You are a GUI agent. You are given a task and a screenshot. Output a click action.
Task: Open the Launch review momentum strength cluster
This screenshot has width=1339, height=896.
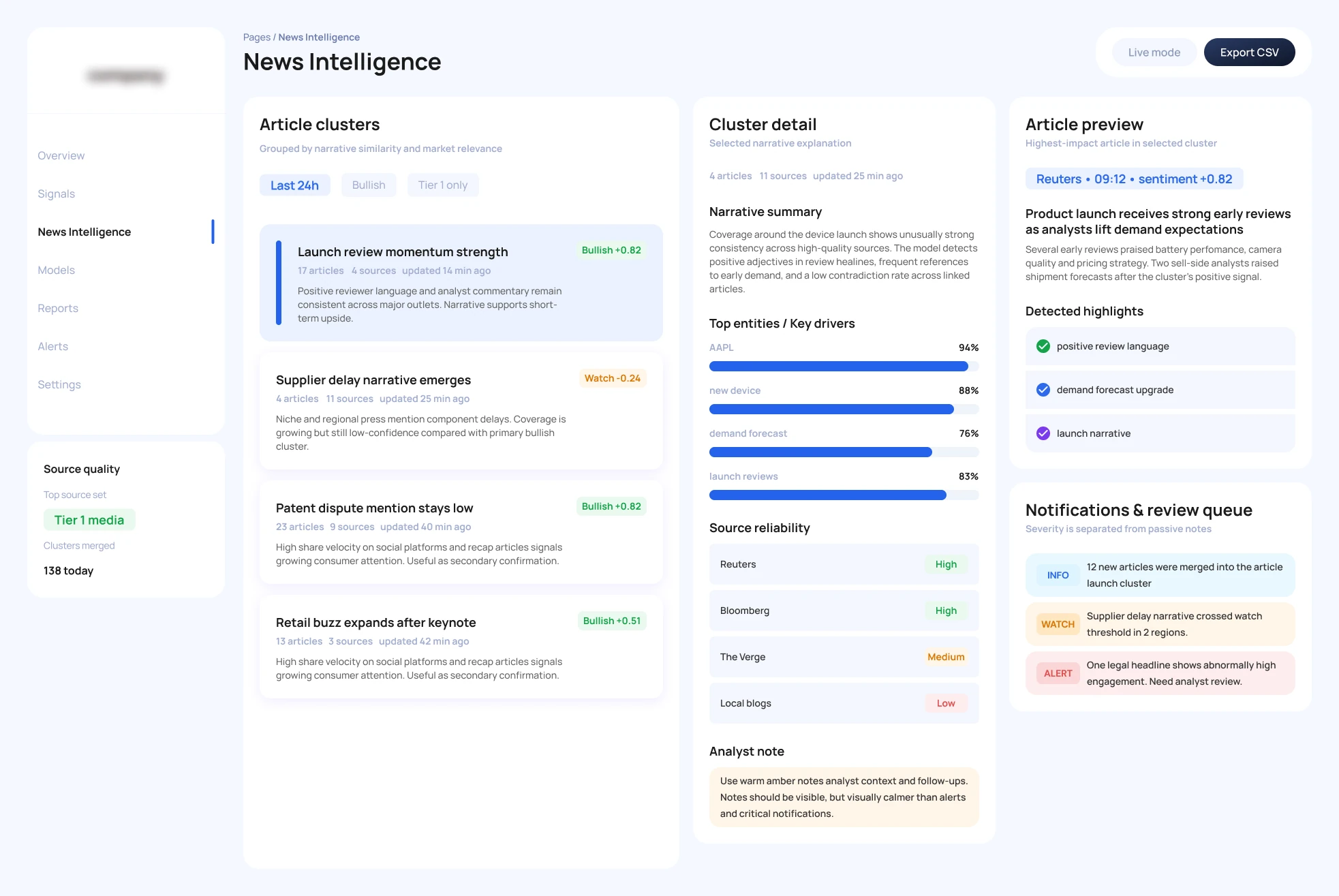click(x=461, y=283)
